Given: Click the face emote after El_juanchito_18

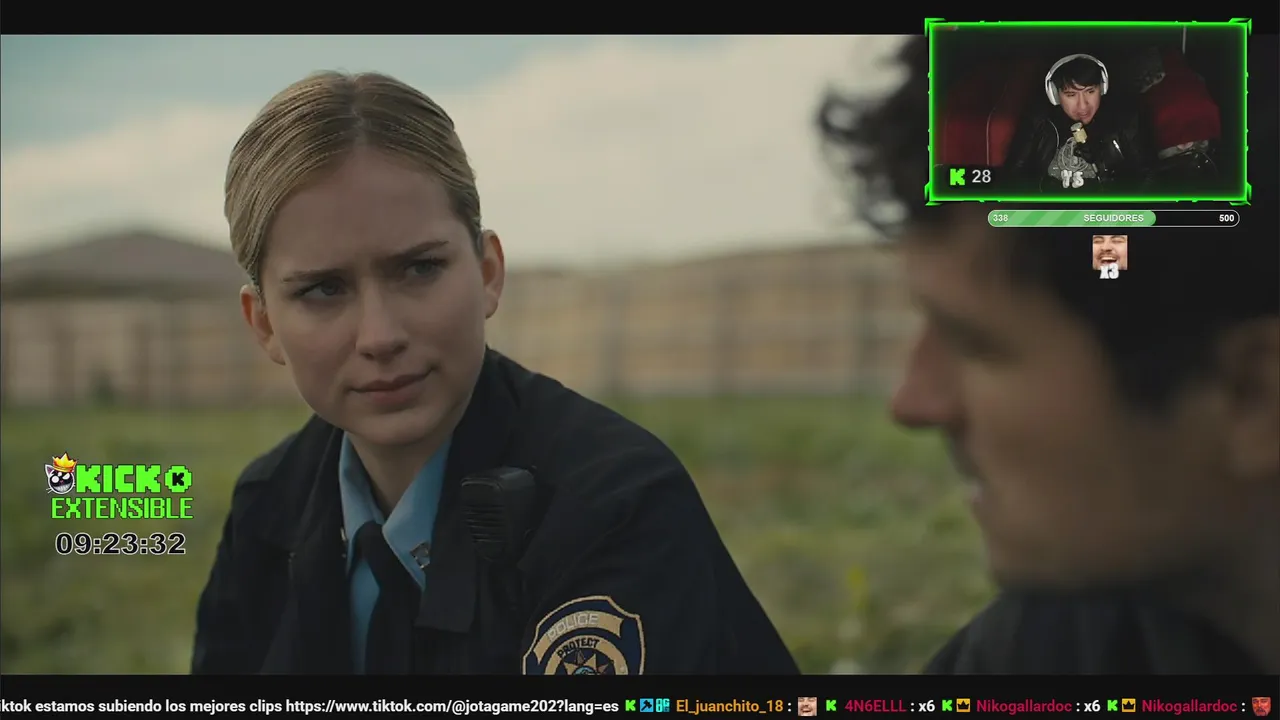Looking at the screenshot, I should pyautogui.click(x=807, y=706).
